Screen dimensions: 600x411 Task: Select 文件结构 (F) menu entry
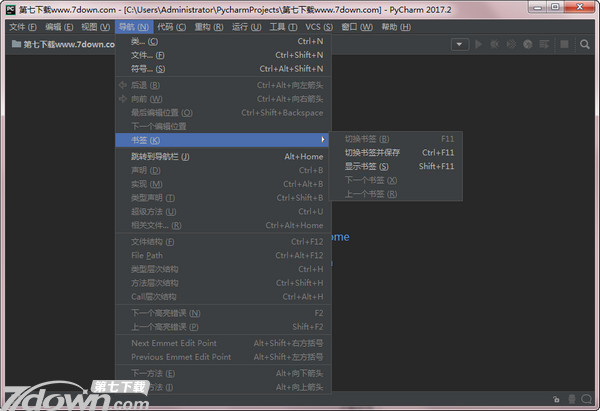[x=223, y=241]
